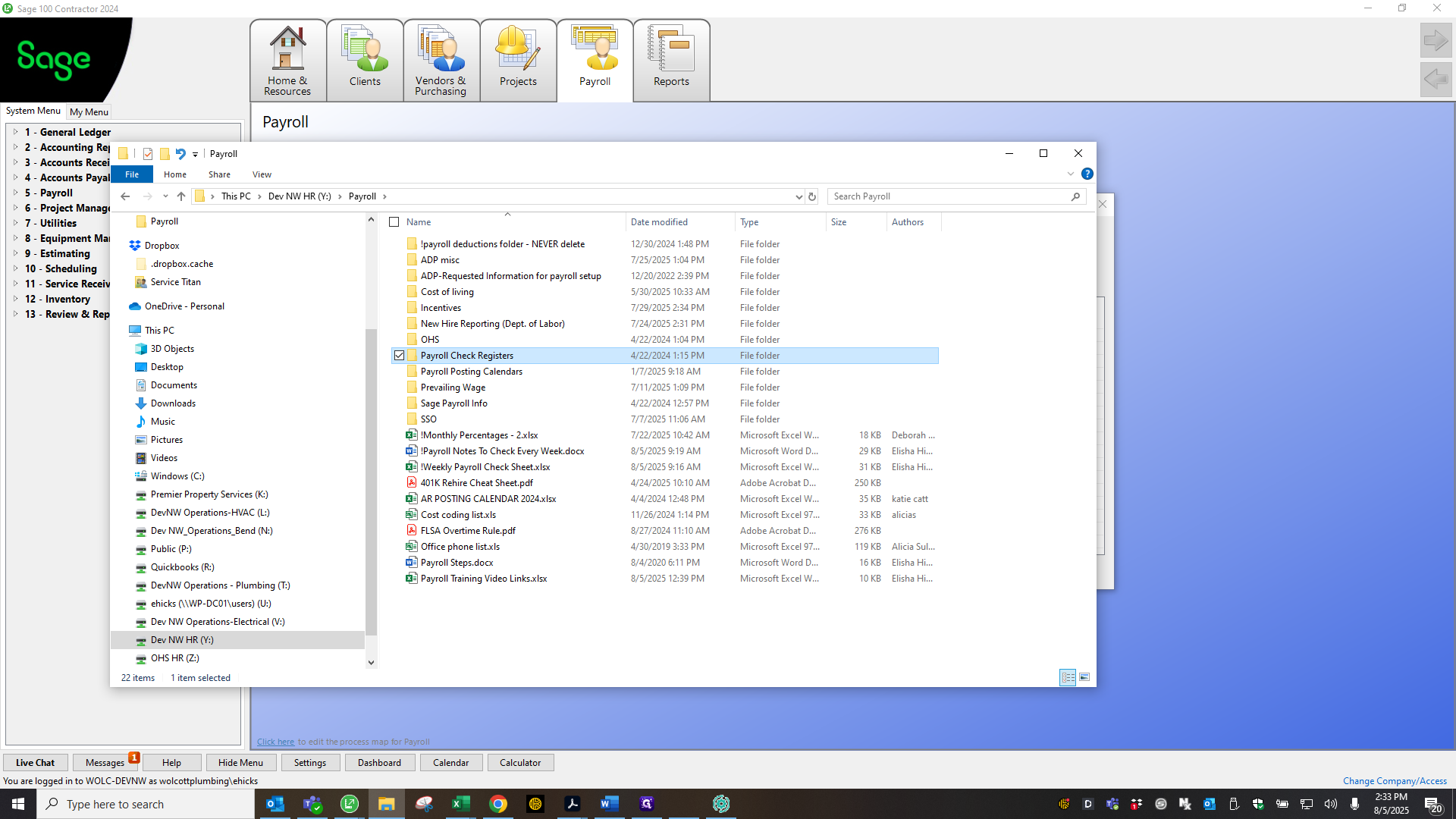
Task: Click the Hide Menu button
Action: (x=240, y=763)
